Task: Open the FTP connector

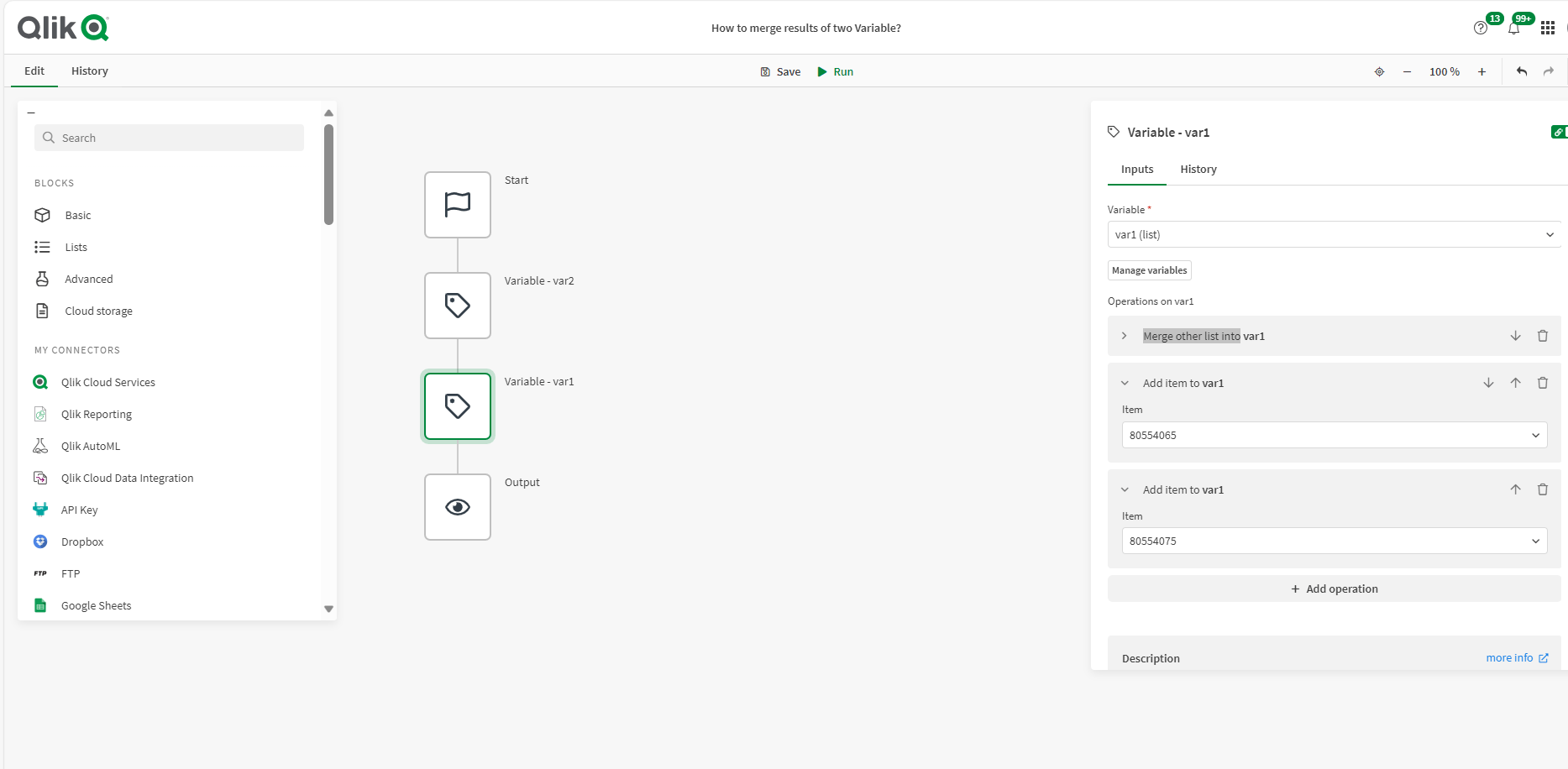Action: 56,573
